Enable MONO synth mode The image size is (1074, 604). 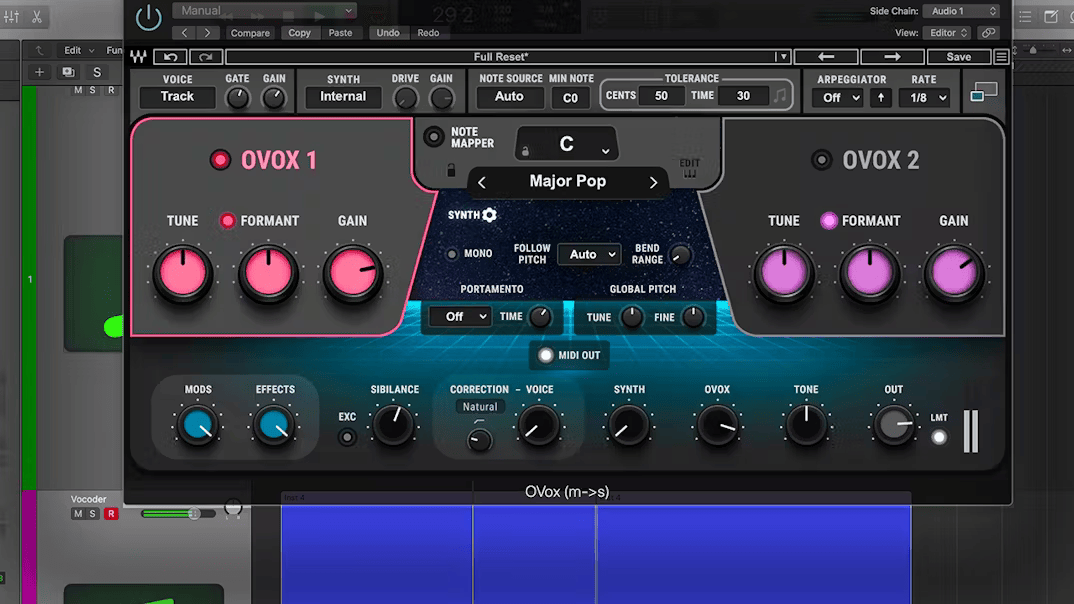click(451, 254)
